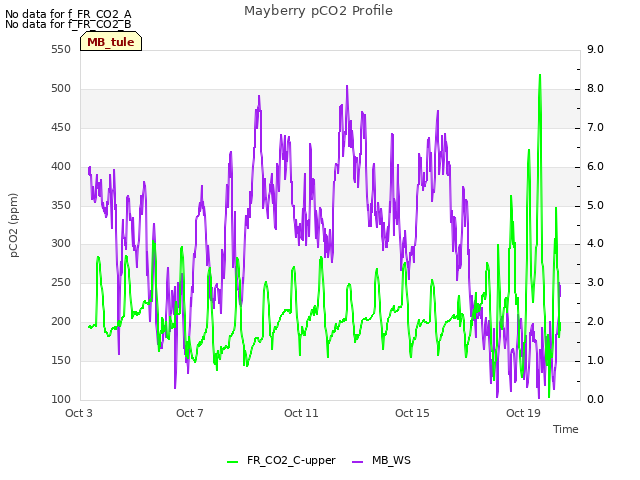Click the 200 left axis value
The width and height of the screenshot is (640, 480).
(x=61, y=322)
